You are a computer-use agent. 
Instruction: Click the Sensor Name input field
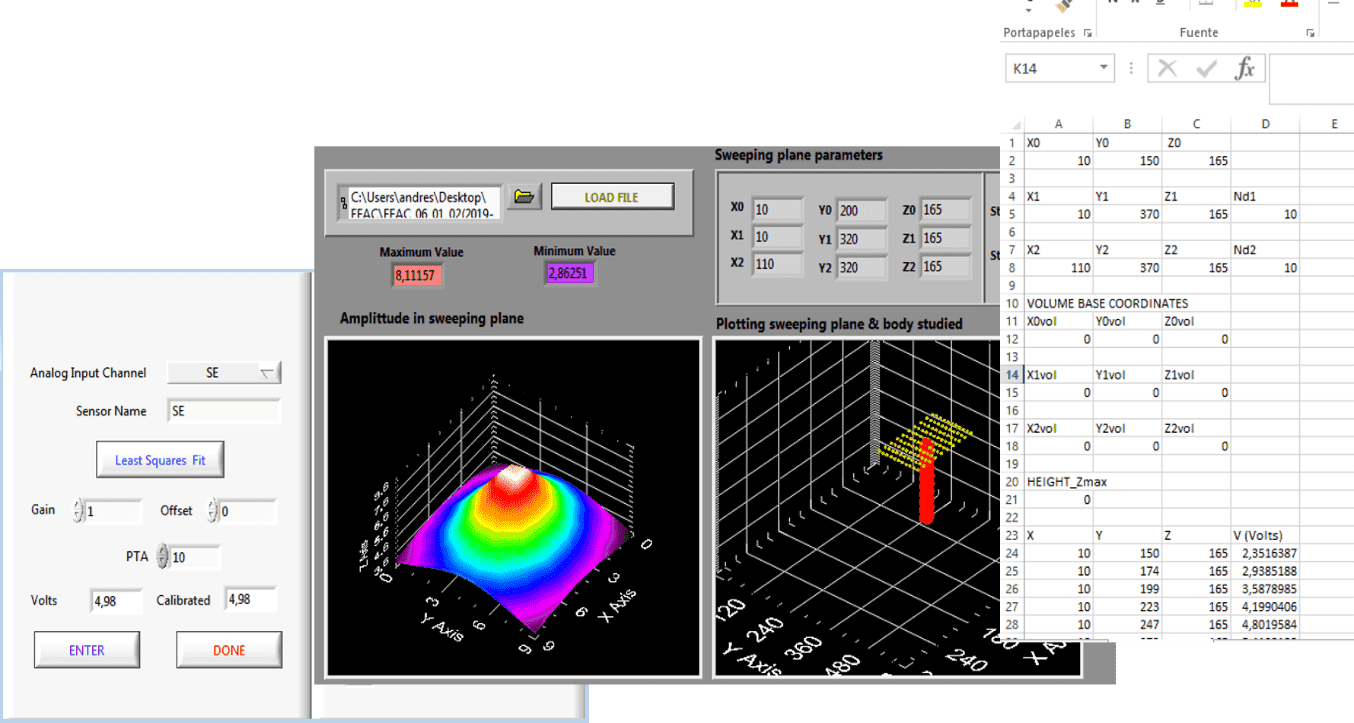click(x=224, y=411)
